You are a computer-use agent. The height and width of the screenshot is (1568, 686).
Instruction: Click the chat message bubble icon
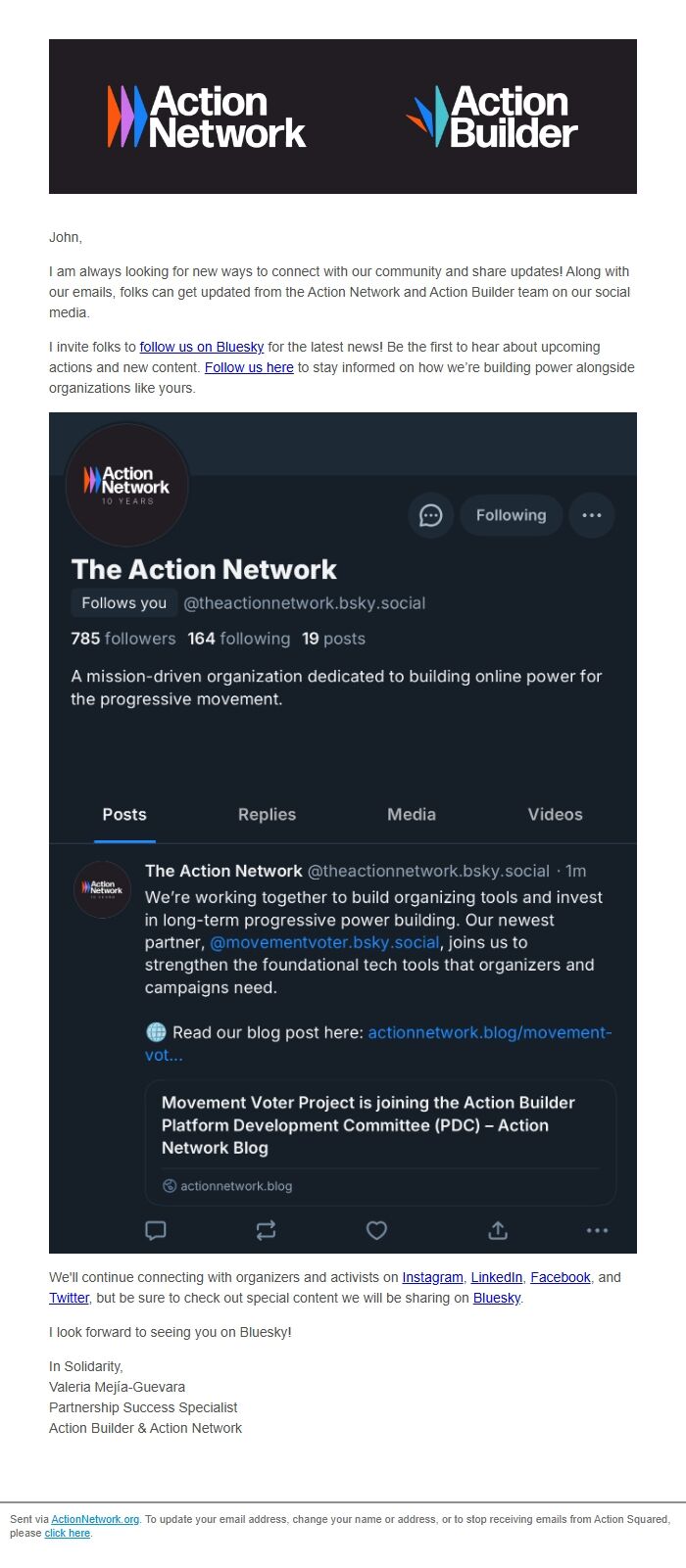click(431, 515)
